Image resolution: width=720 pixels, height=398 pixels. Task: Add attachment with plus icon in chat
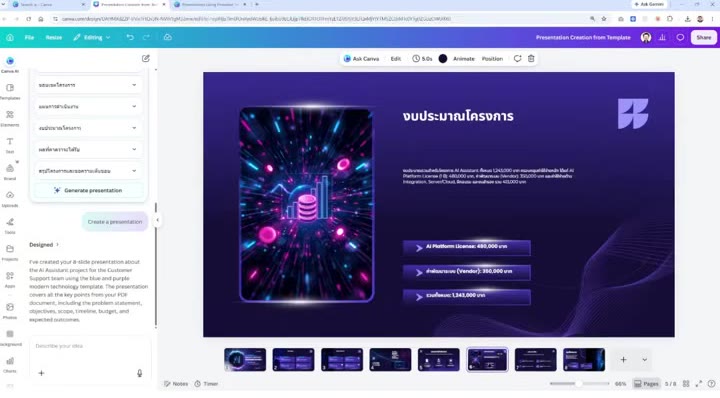point(41,373)
